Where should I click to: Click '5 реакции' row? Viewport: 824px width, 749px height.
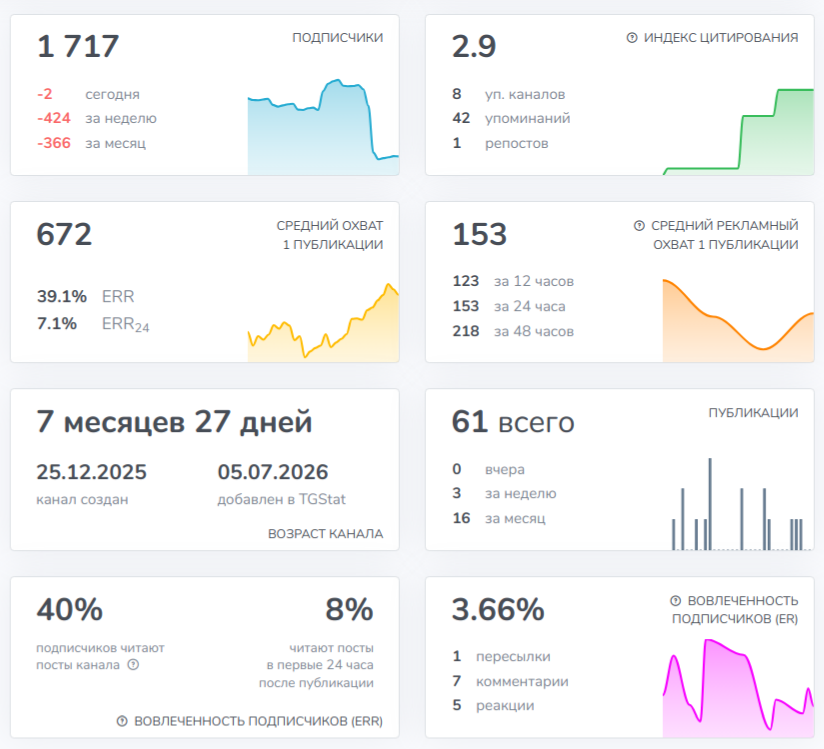(x=493, y=705)
